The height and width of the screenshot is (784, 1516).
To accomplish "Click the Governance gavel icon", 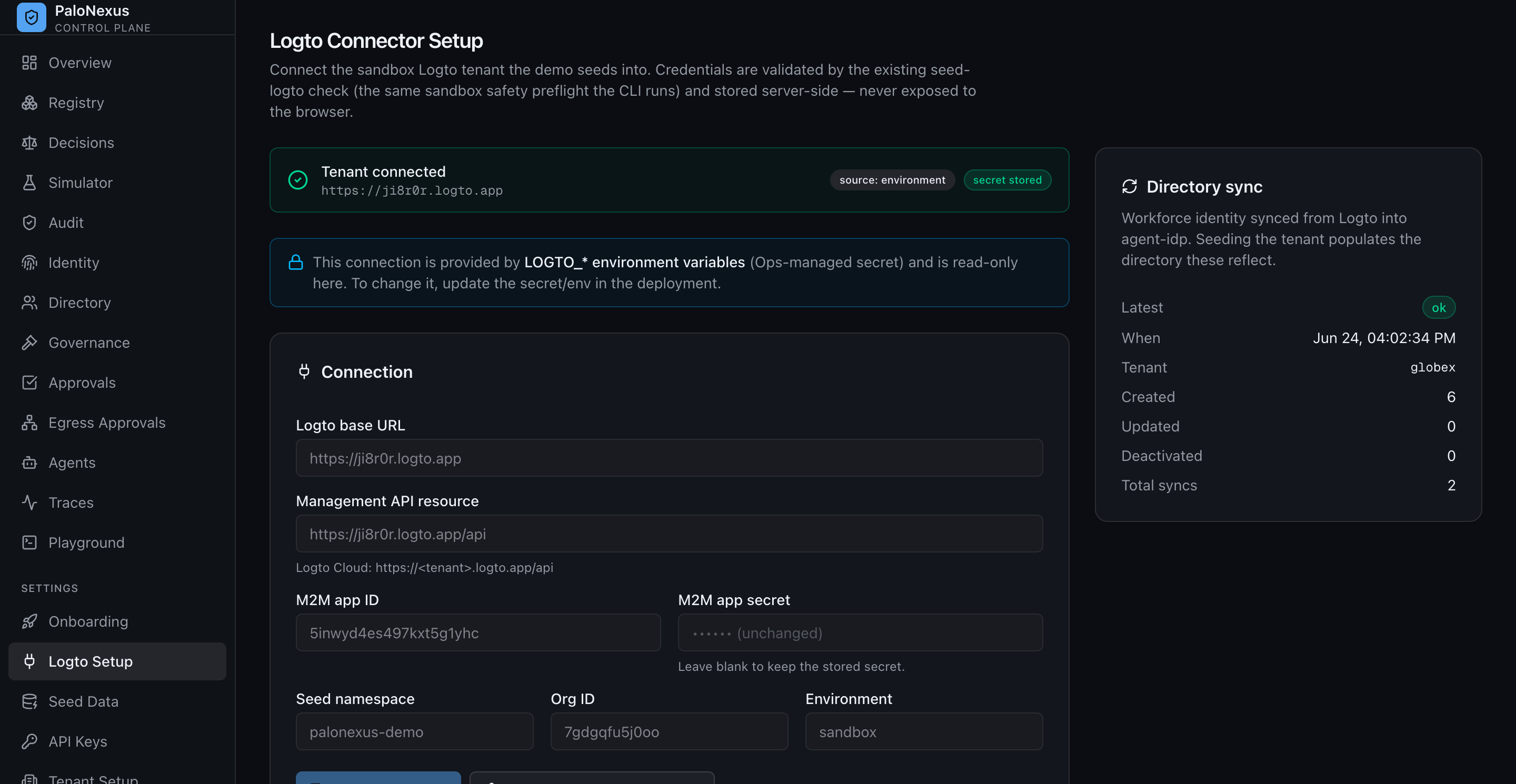I will click(29, 343).
